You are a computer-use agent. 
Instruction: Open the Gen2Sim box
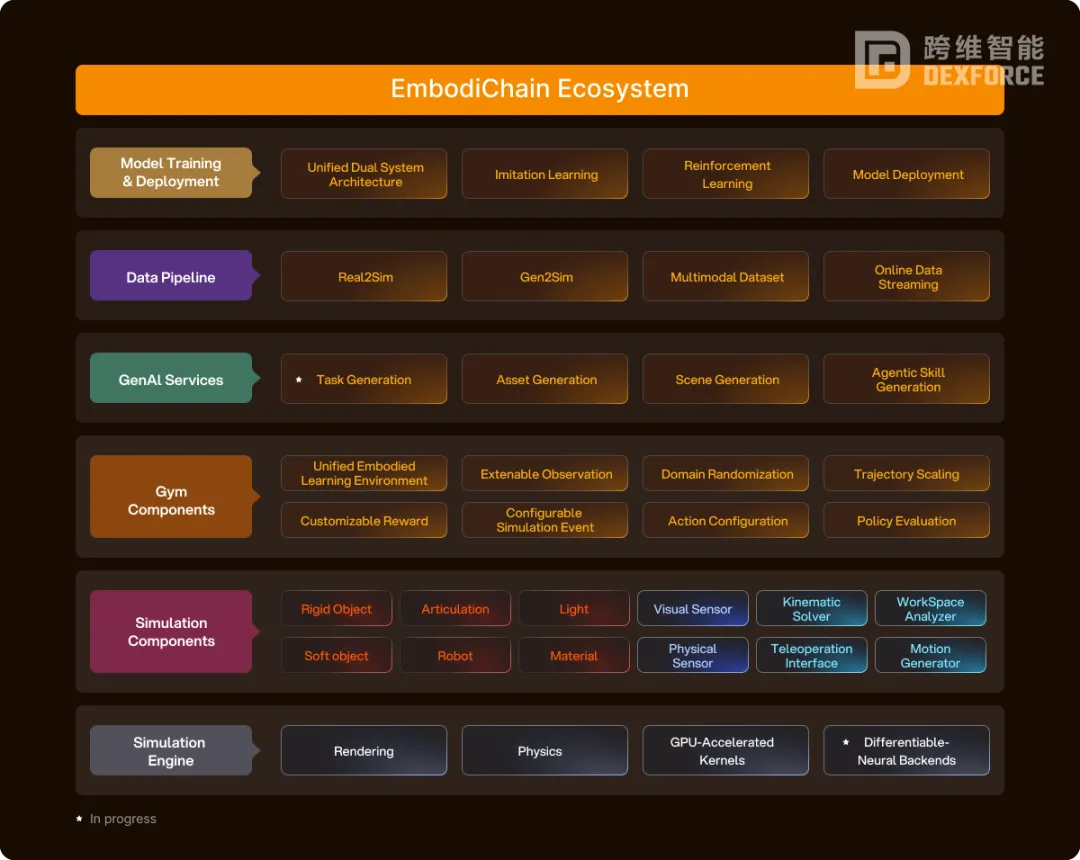pyautogui.click(x=545, y=276)
